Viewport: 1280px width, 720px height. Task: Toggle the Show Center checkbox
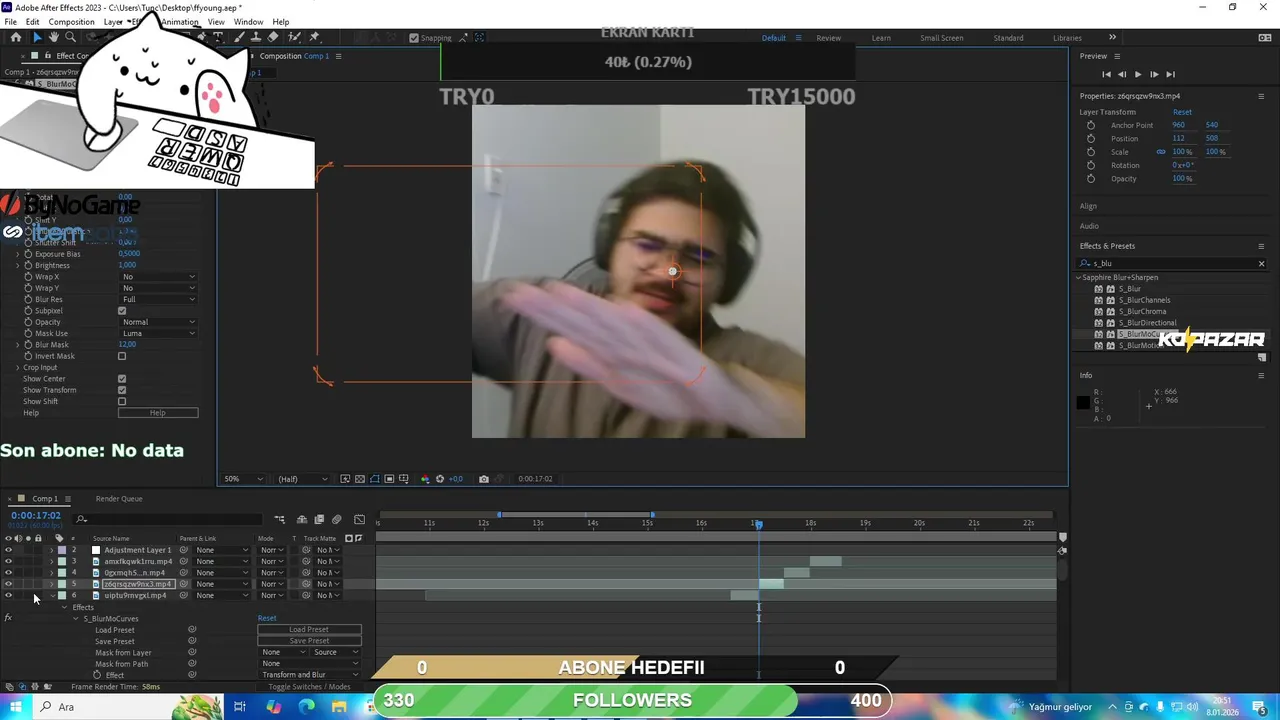coord(122,379)
